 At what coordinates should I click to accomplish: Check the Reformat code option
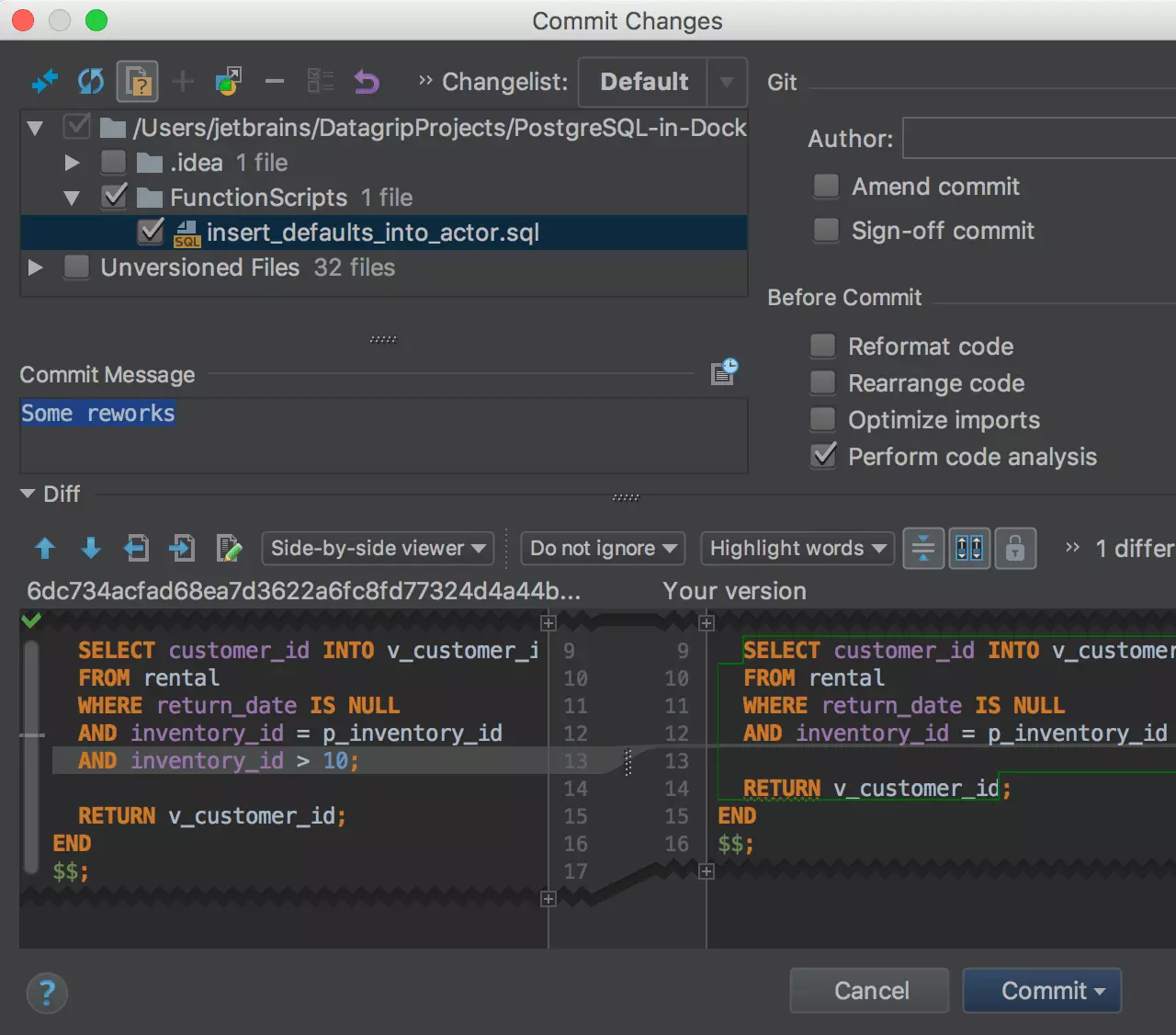pos(823,347)
